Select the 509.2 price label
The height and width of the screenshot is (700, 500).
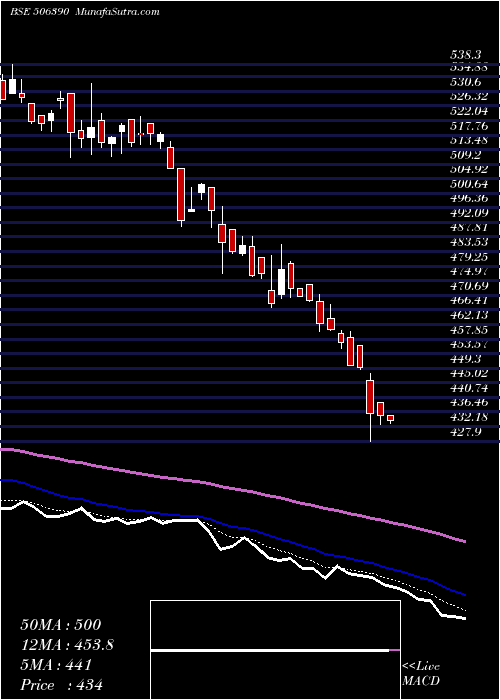[x=465, y=155]
